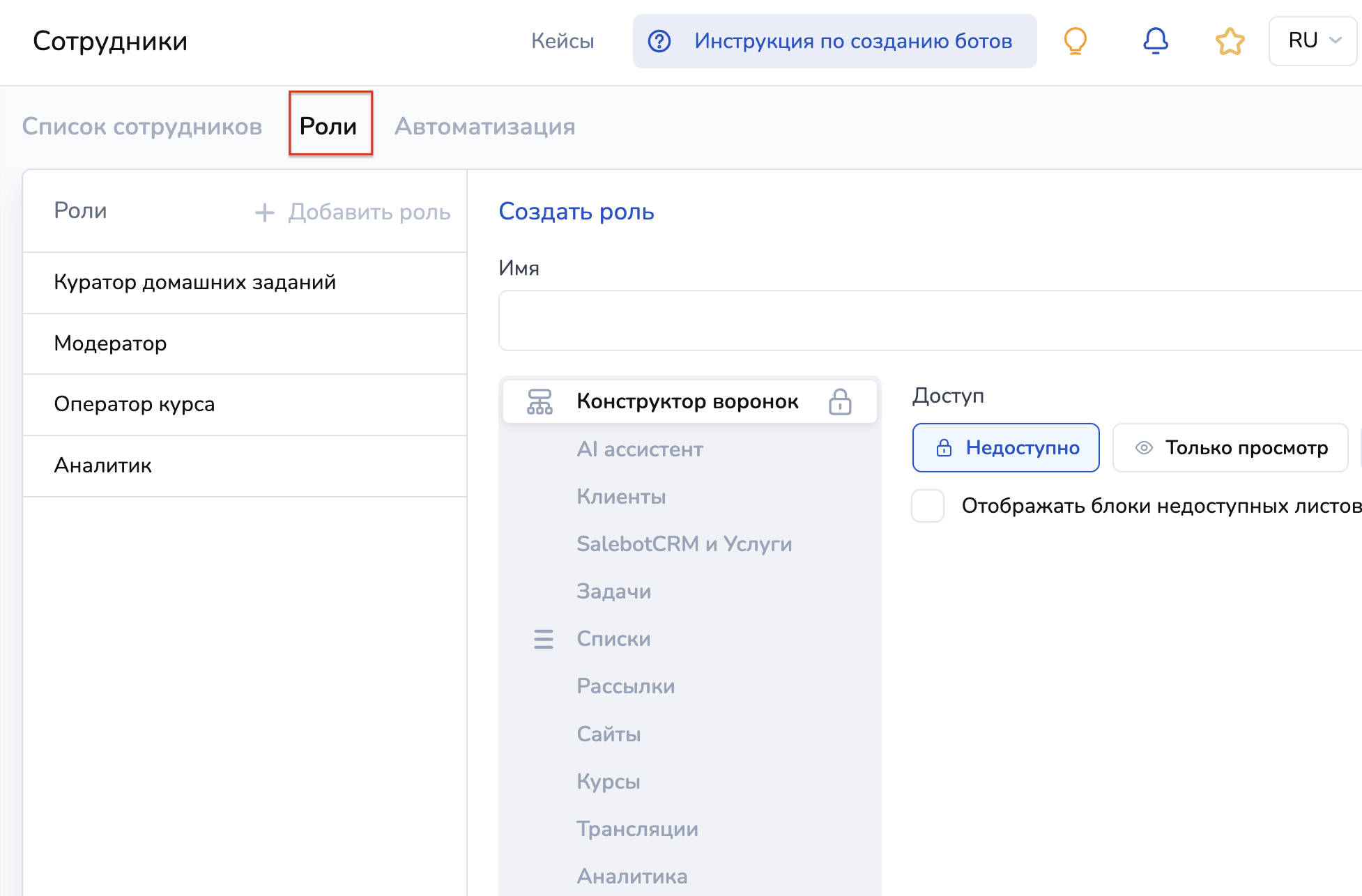1362x896 pixels.
Task: Click the plus icon for adding role
Action: click(265, 213)
